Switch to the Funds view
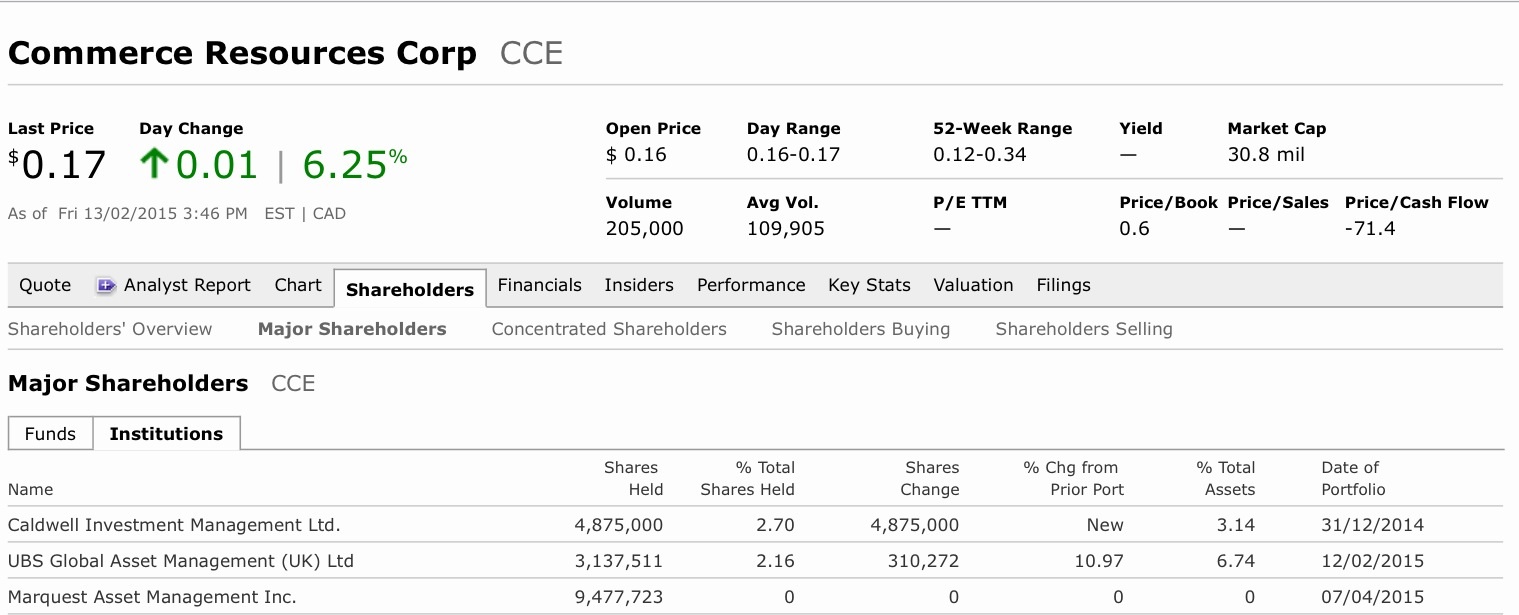This screenshot has width=1519, height=615. pos(50,433)
